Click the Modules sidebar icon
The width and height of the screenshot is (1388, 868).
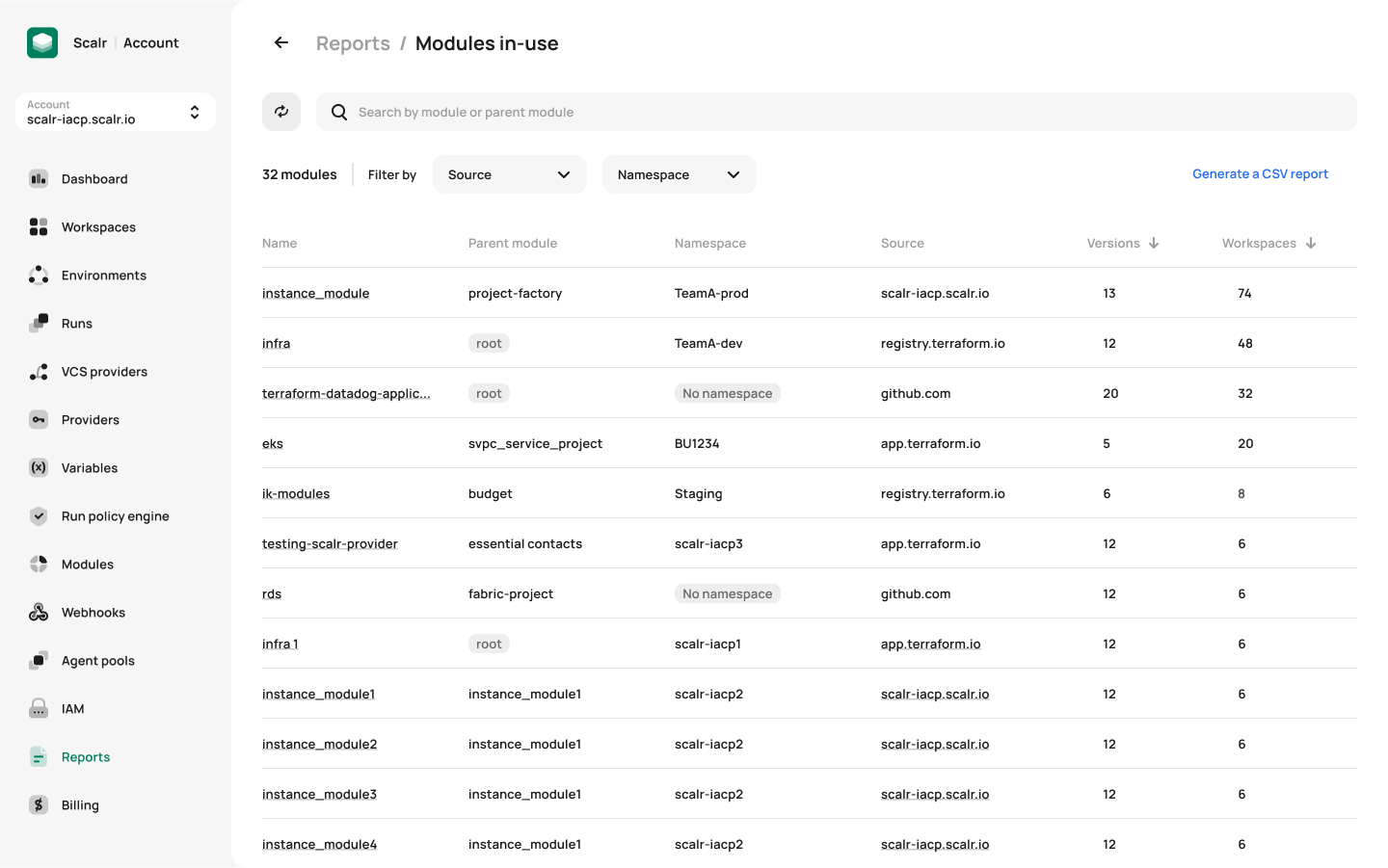click(39, 564)
